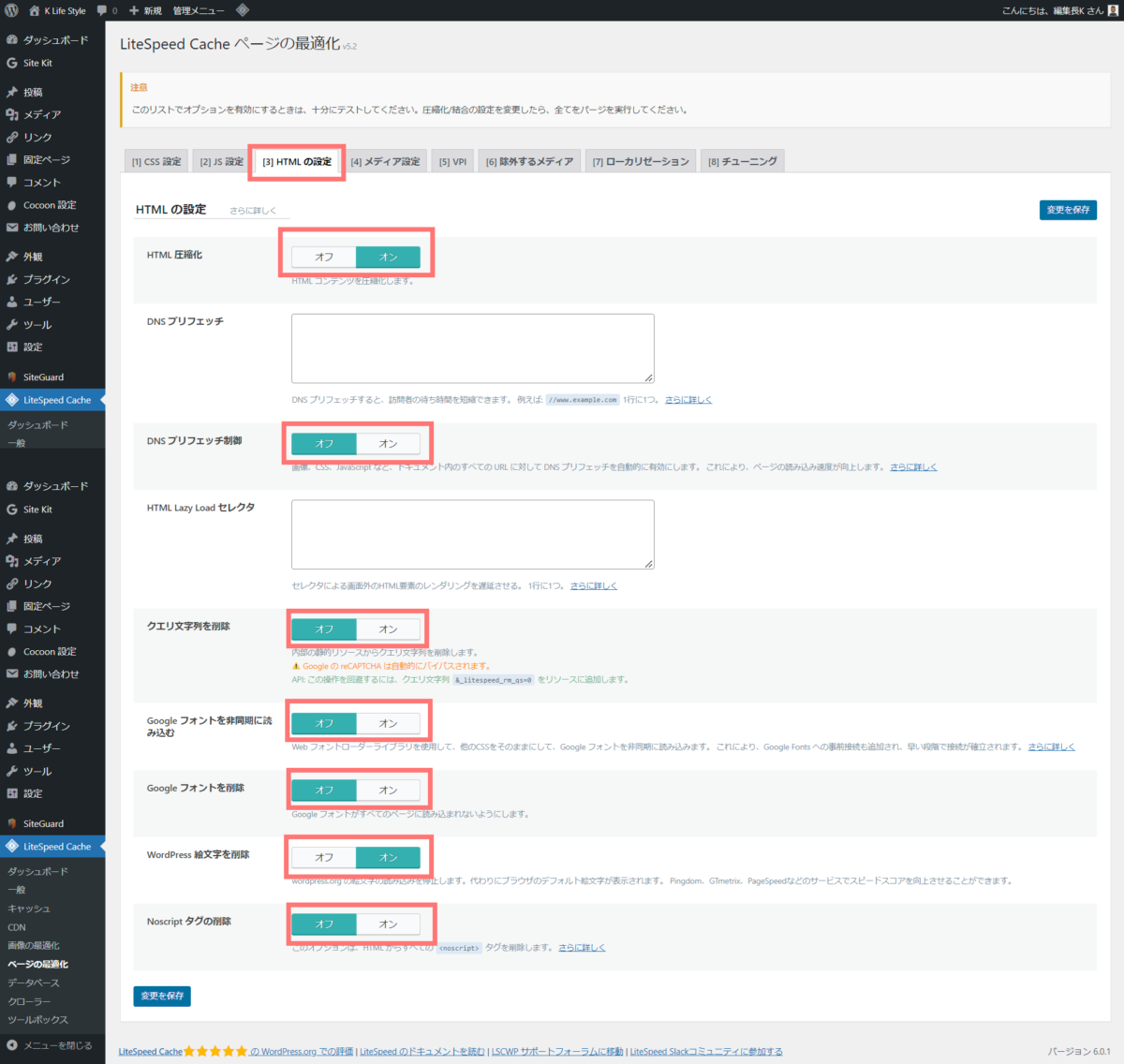The image size is (1124, 1064).
Task: Click the plus icon for 新規
Action: click(134, 10)
